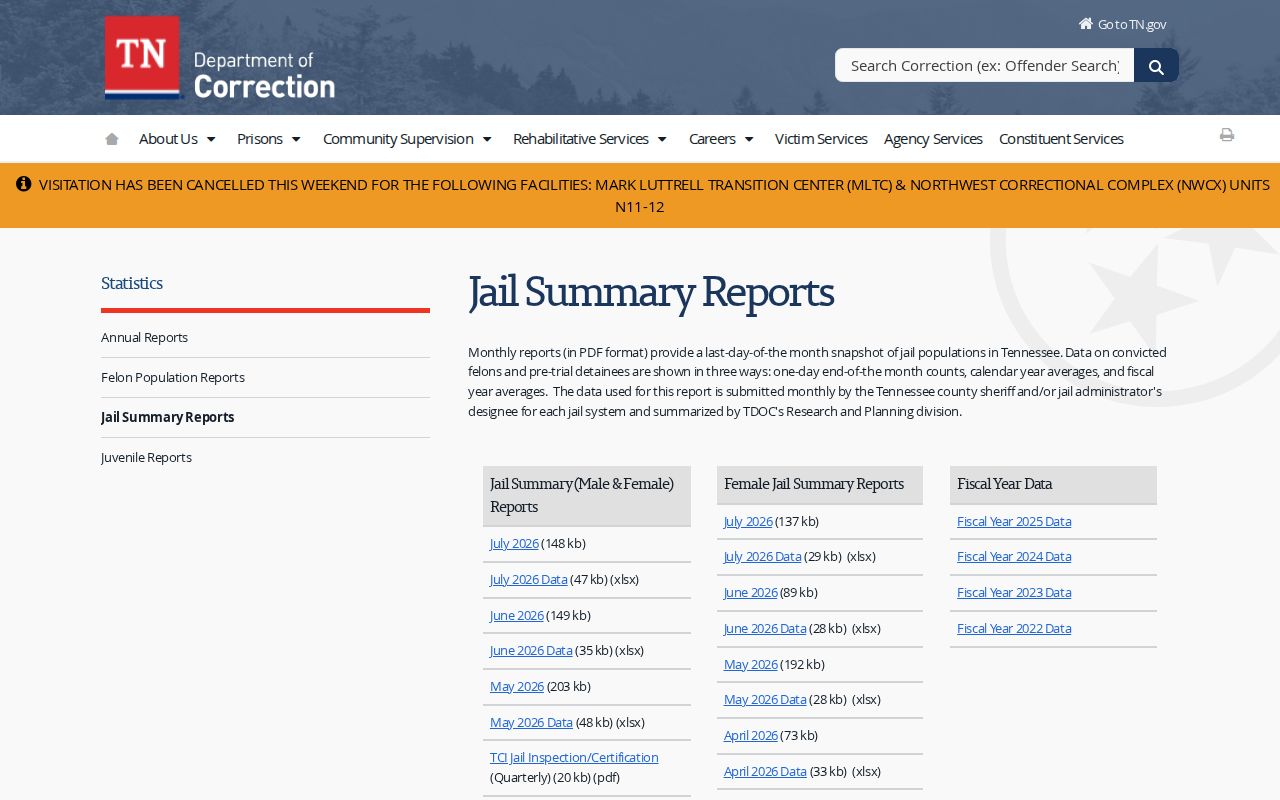Download female June 2026 Data (28 kb)
1280x800 pixels.
tap(765, 629)
